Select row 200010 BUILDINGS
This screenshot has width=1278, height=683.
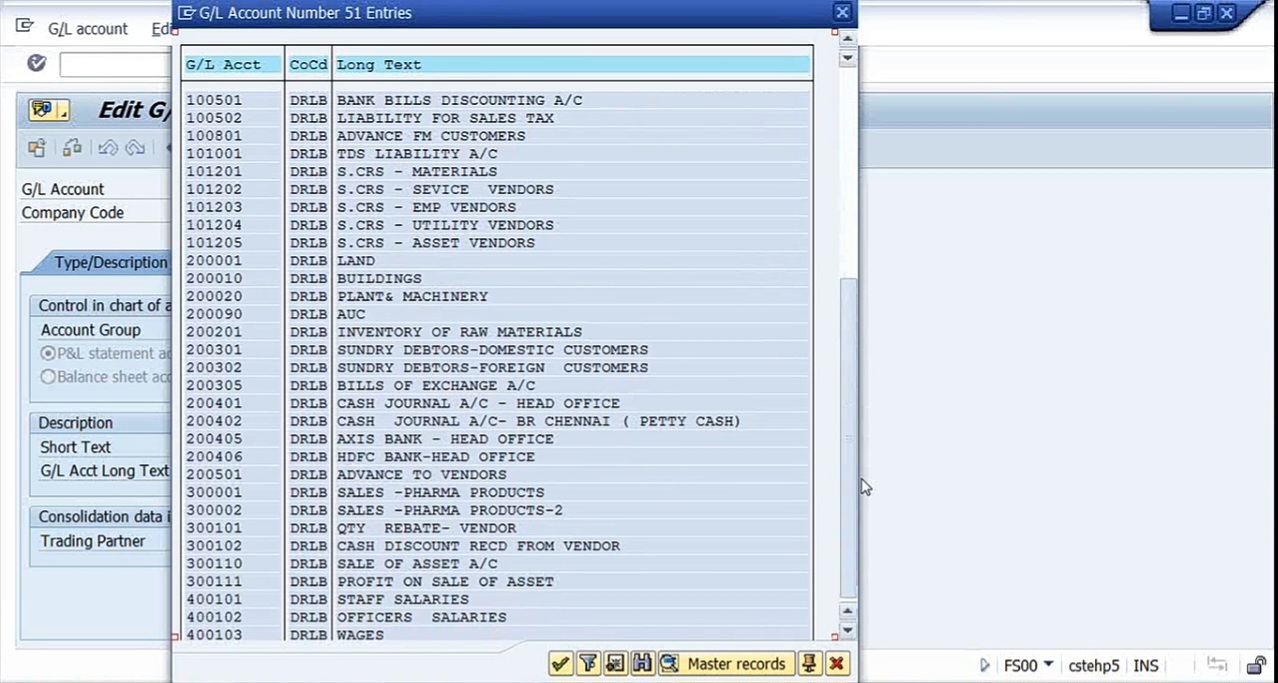click(497, 279)
